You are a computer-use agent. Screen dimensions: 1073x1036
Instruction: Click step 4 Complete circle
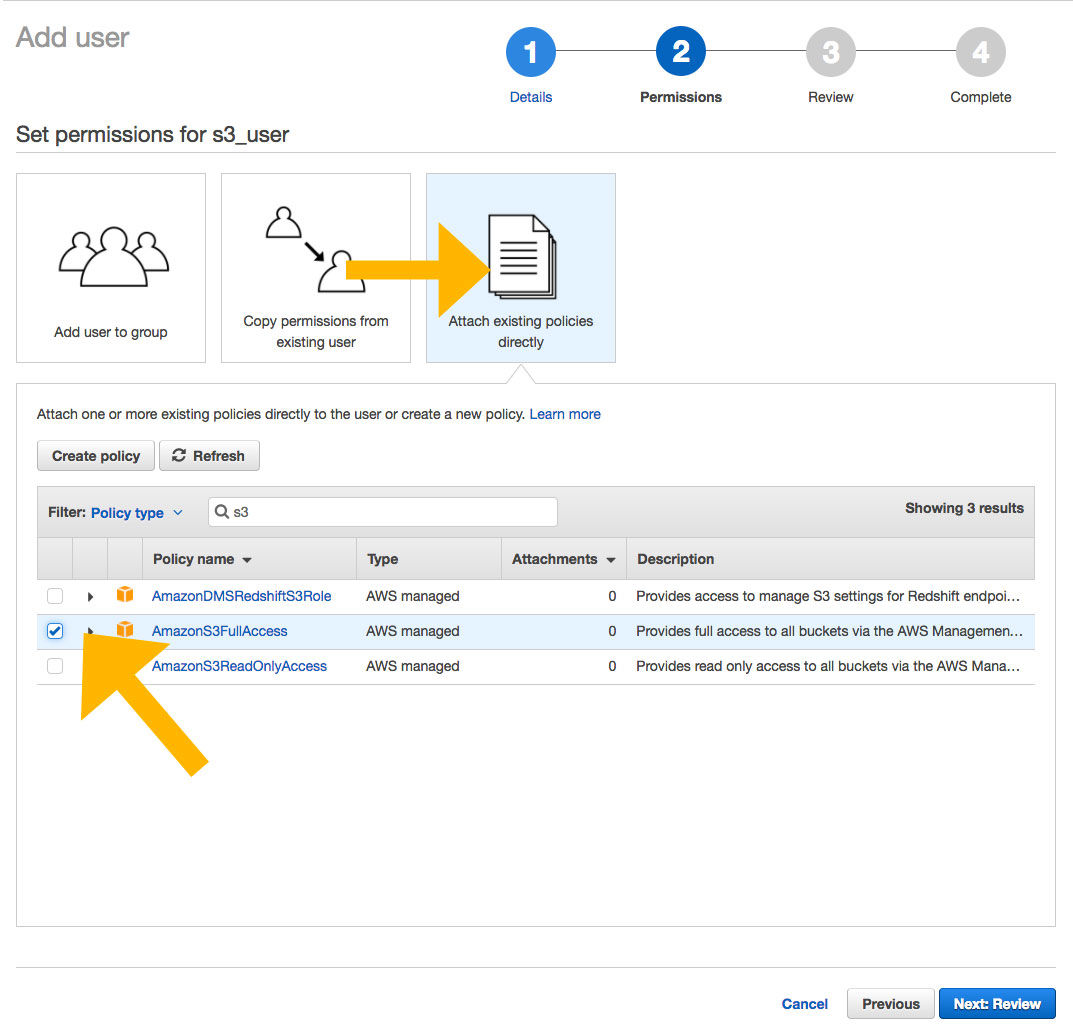tap(981, 52)
